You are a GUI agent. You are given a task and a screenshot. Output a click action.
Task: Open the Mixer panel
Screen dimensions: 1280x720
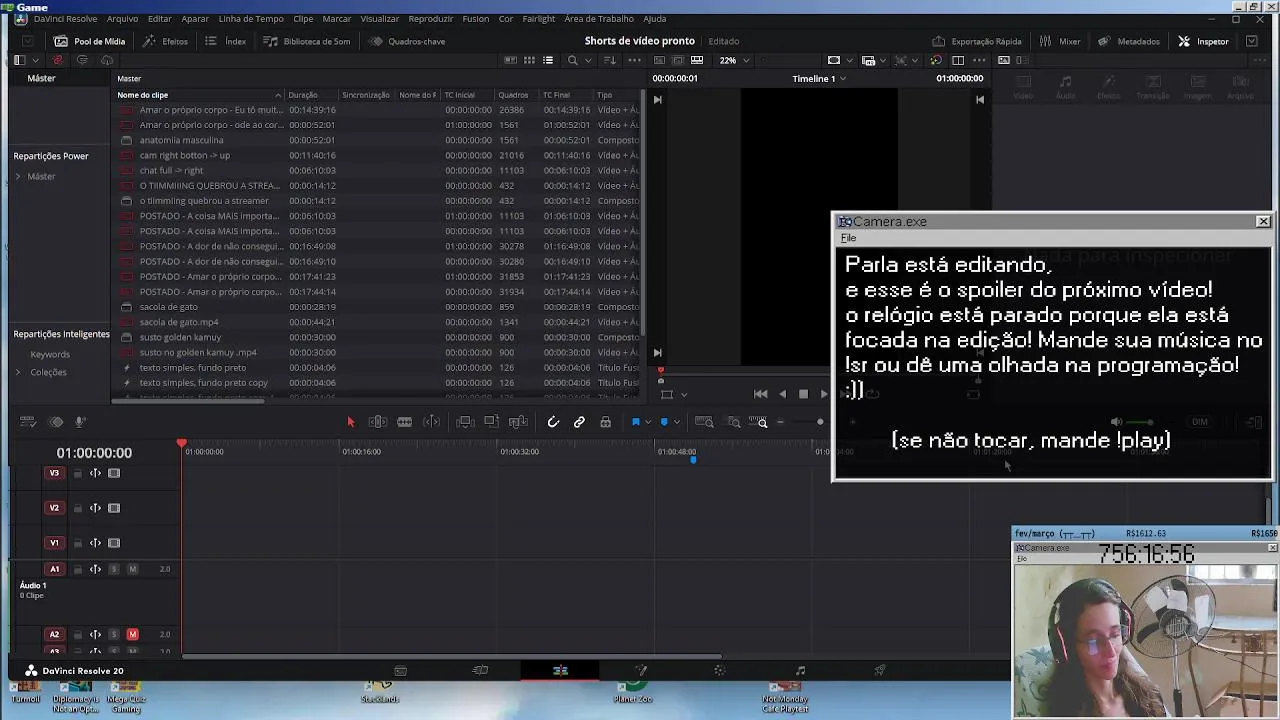pos(1060,41)
